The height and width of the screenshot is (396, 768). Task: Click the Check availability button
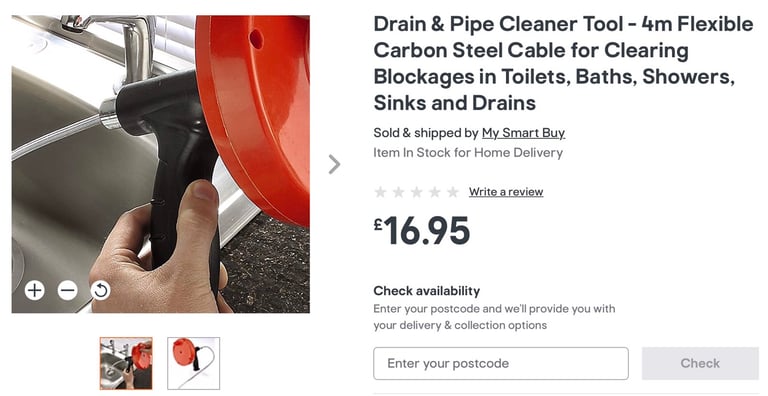click(700, 363)
